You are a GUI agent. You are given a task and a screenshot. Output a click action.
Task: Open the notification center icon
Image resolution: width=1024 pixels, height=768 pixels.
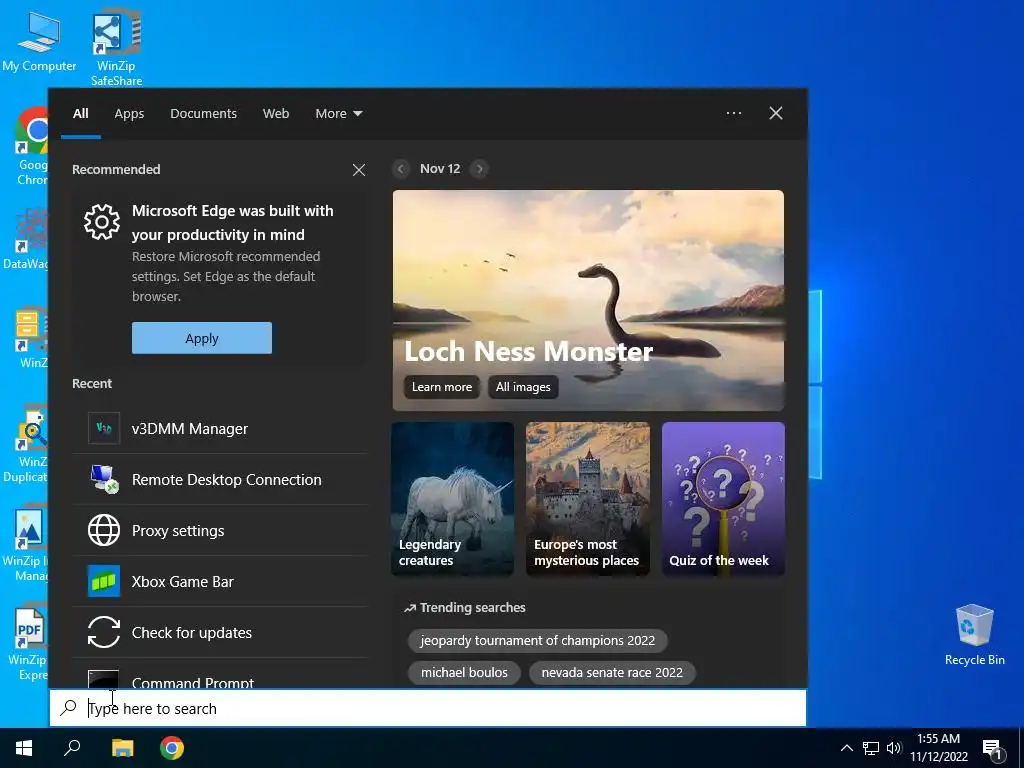point(992,749)
